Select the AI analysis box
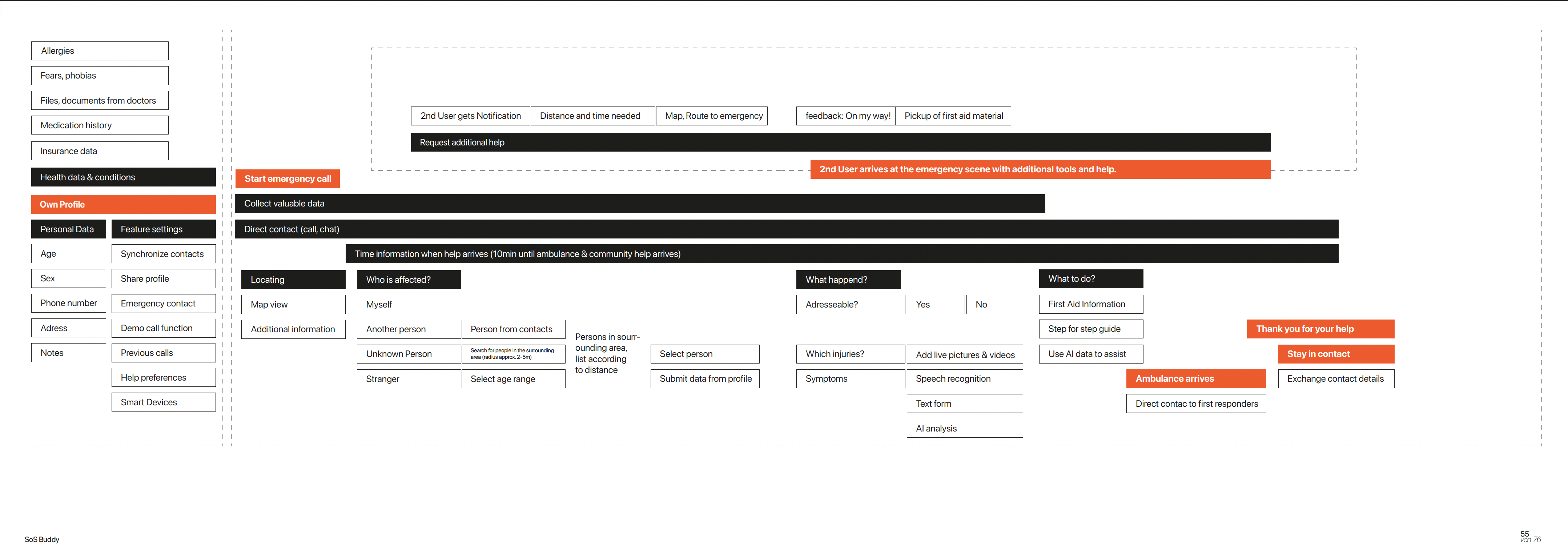Screen dimensions: 1568x554 [964, 429]
